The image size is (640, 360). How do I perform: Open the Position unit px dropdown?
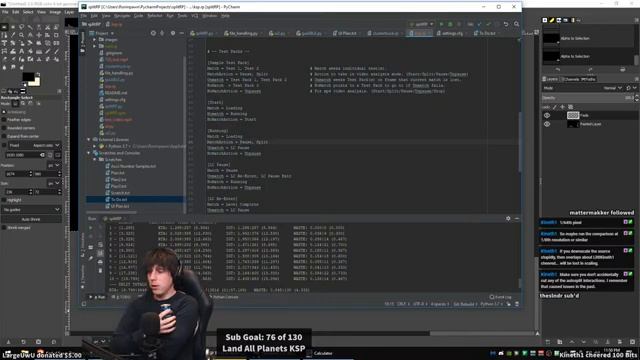click(x=54, y=165)
